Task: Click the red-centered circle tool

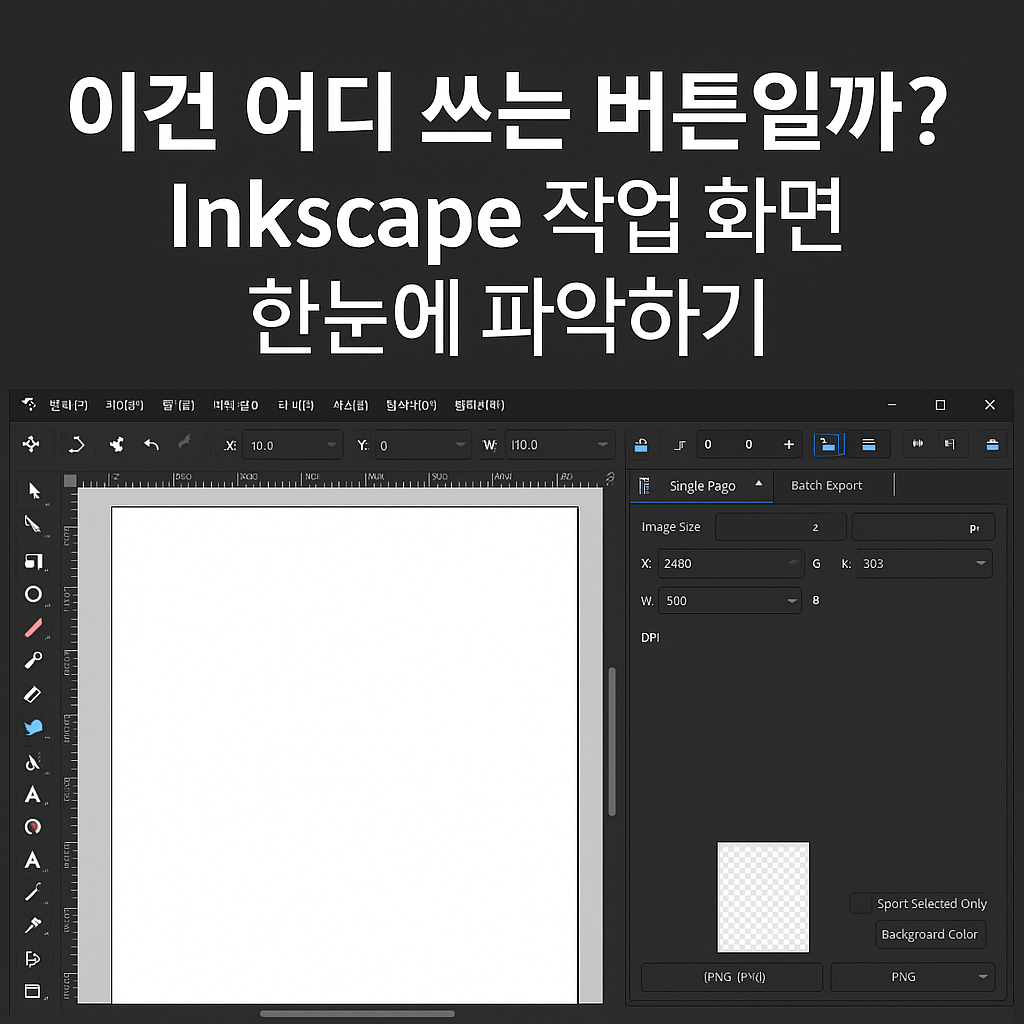Action: [x=33, y=827]
